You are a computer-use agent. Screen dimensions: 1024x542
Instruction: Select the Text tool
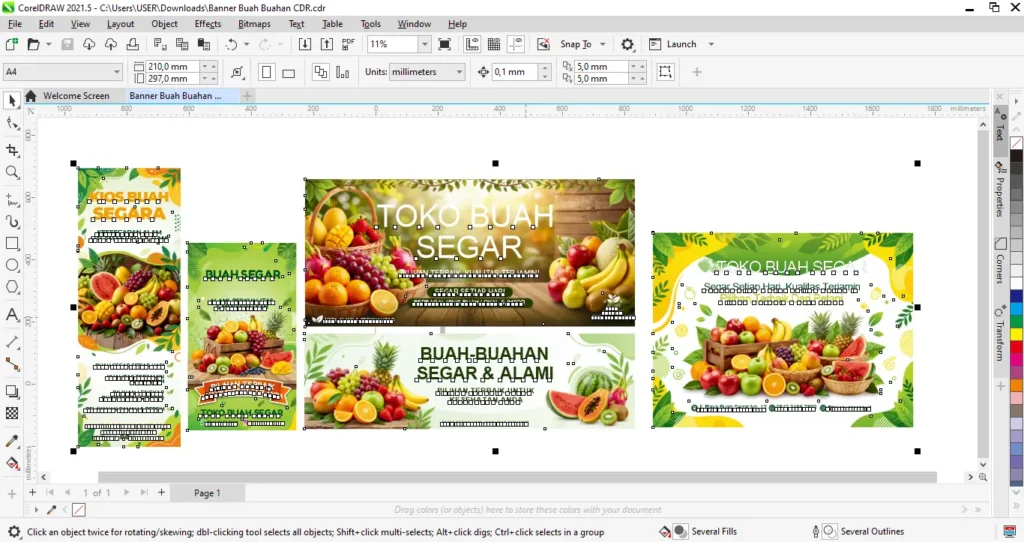tap(12, 315)
